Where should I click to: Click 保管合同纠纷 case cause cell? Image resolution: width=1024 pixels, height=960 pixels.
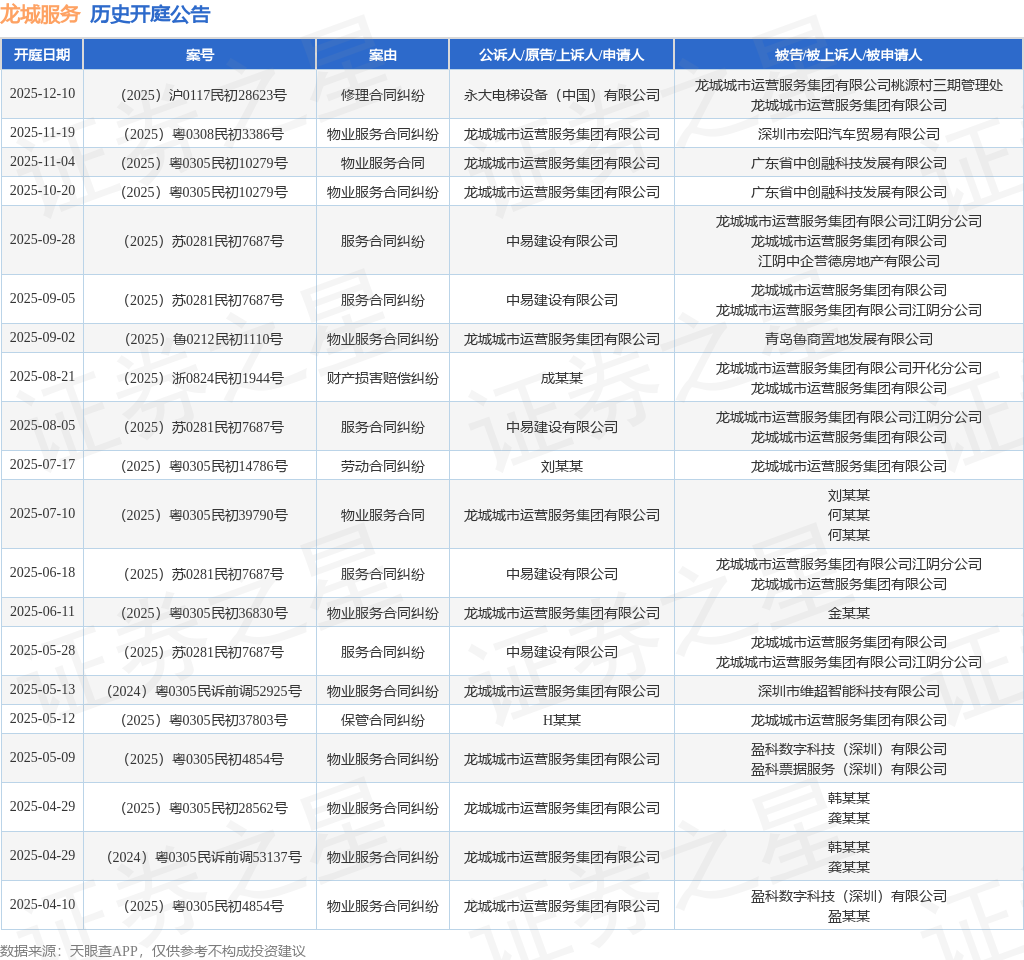[383, 721]
